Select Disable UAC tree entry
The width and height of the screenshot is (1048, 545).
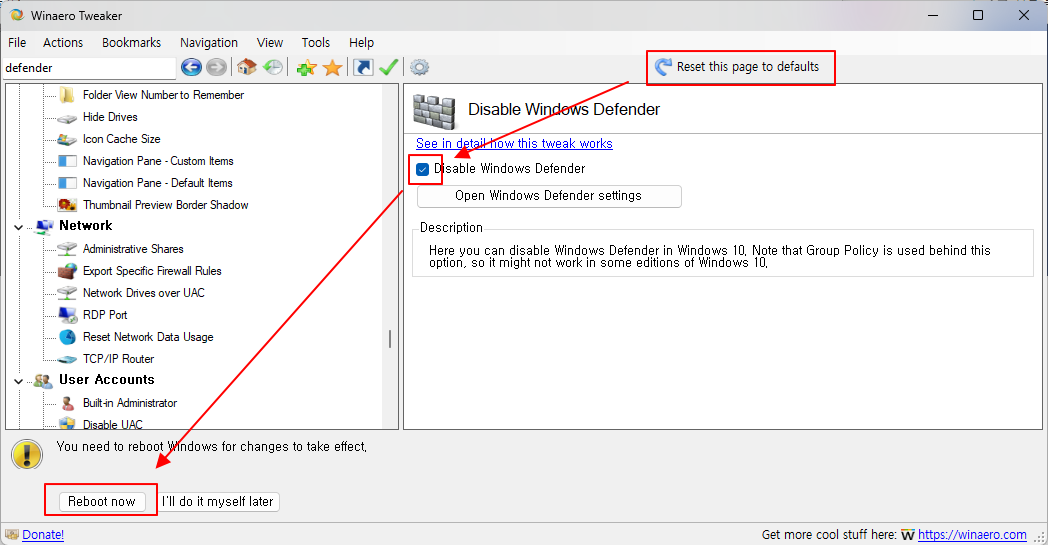point(112,424)
